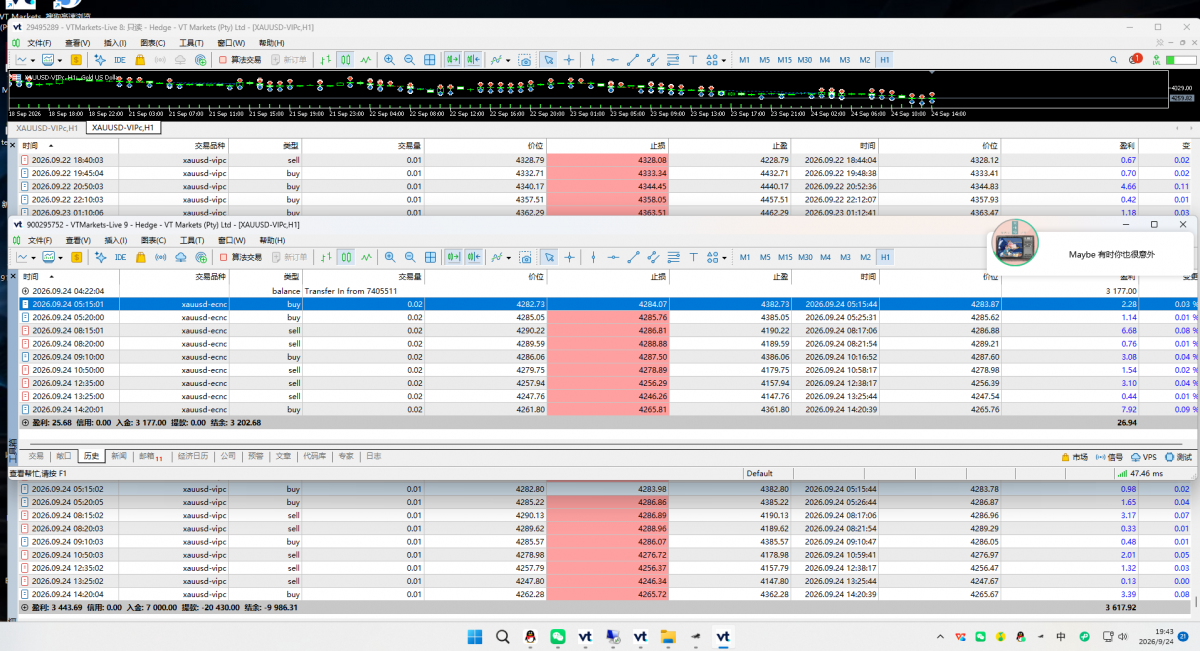This screenshot has height=651, width=1200.
Task: Click screenshot camera icon in back window
Action: (x=525, y=60)
